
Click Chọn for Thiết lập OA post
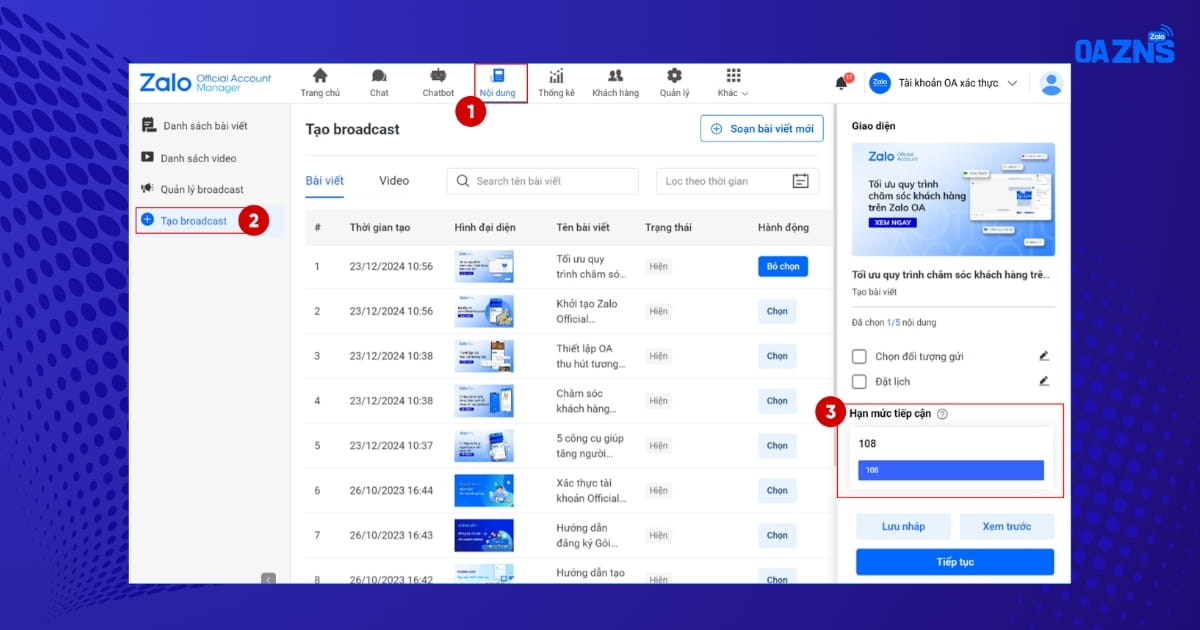click(777, 356)
